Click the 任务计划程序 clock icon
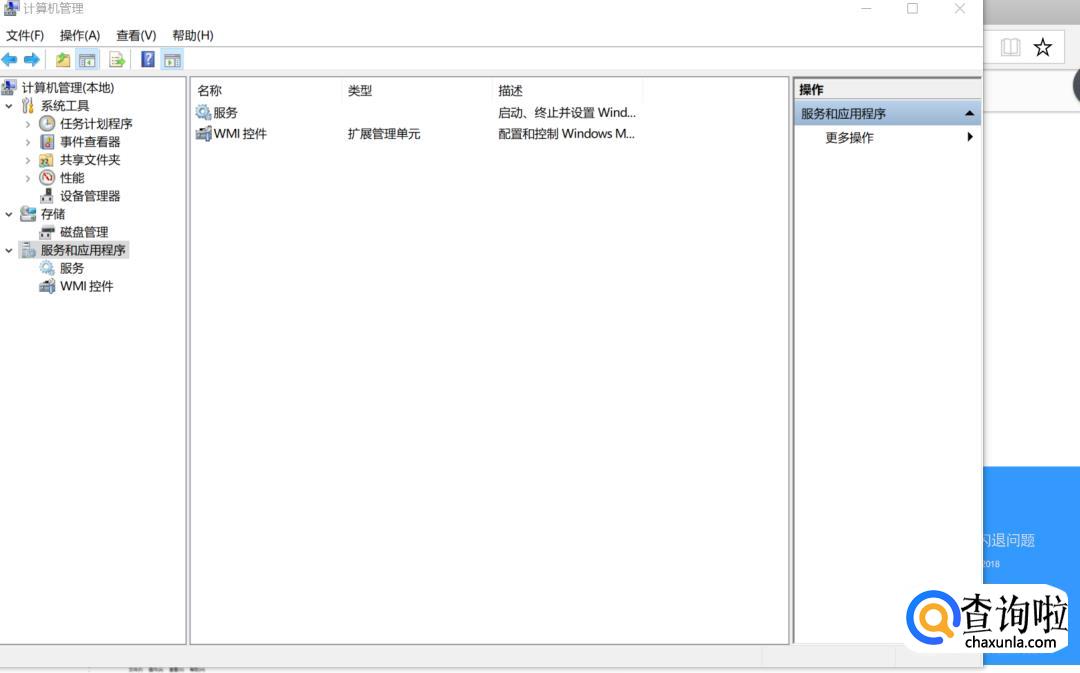Viewport: 1080px width, 673px height. pyautogui.click(x=47, y=123)
